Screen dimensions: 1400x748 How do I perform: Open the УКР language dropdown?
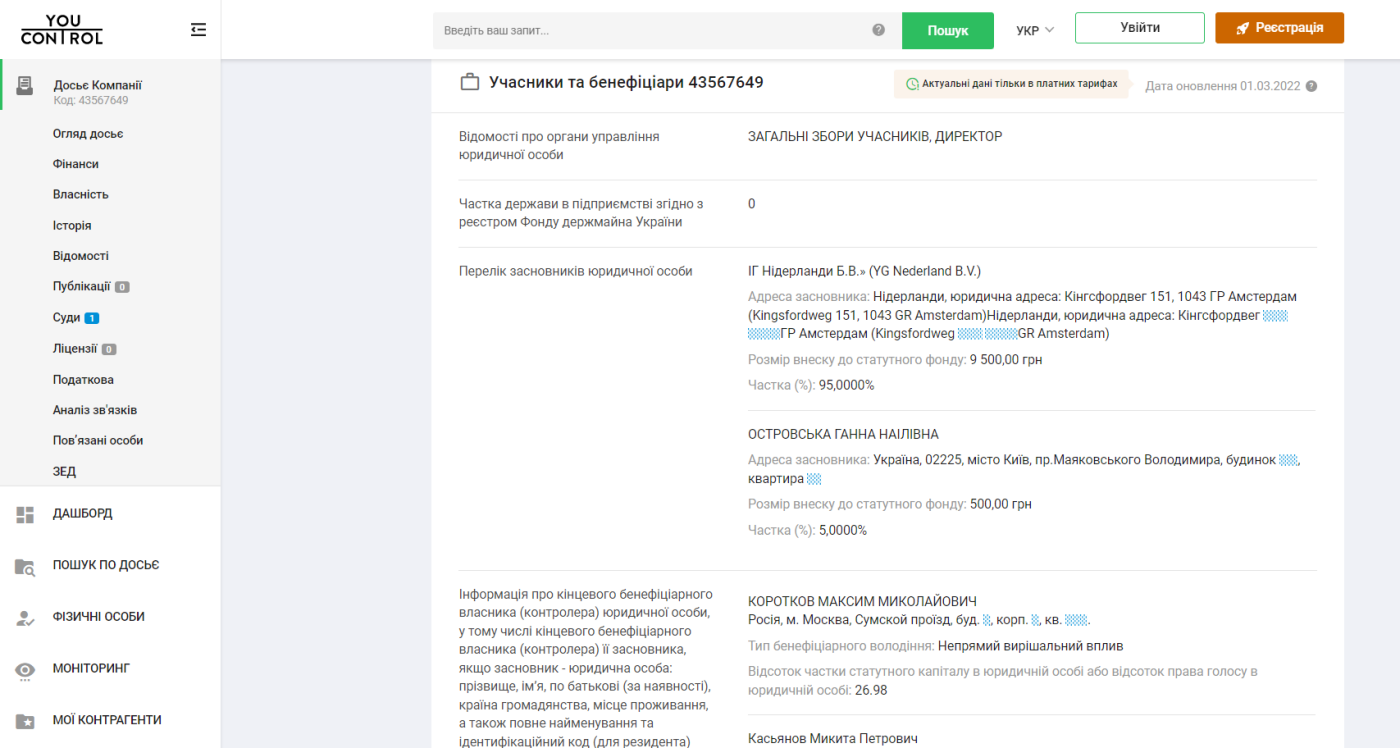tap(1035, 30)
